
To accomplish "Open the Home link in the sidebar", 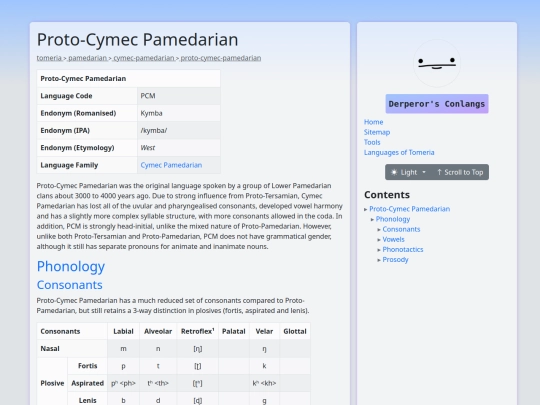I will tap(373, 122).
